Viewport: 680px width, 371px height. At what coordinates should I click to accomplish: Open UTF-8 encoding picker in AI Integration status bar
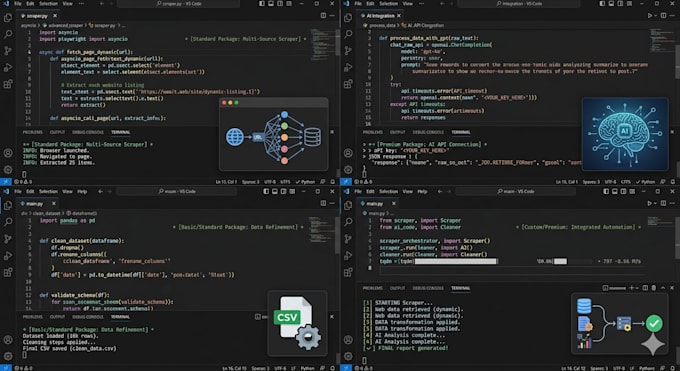611,182
